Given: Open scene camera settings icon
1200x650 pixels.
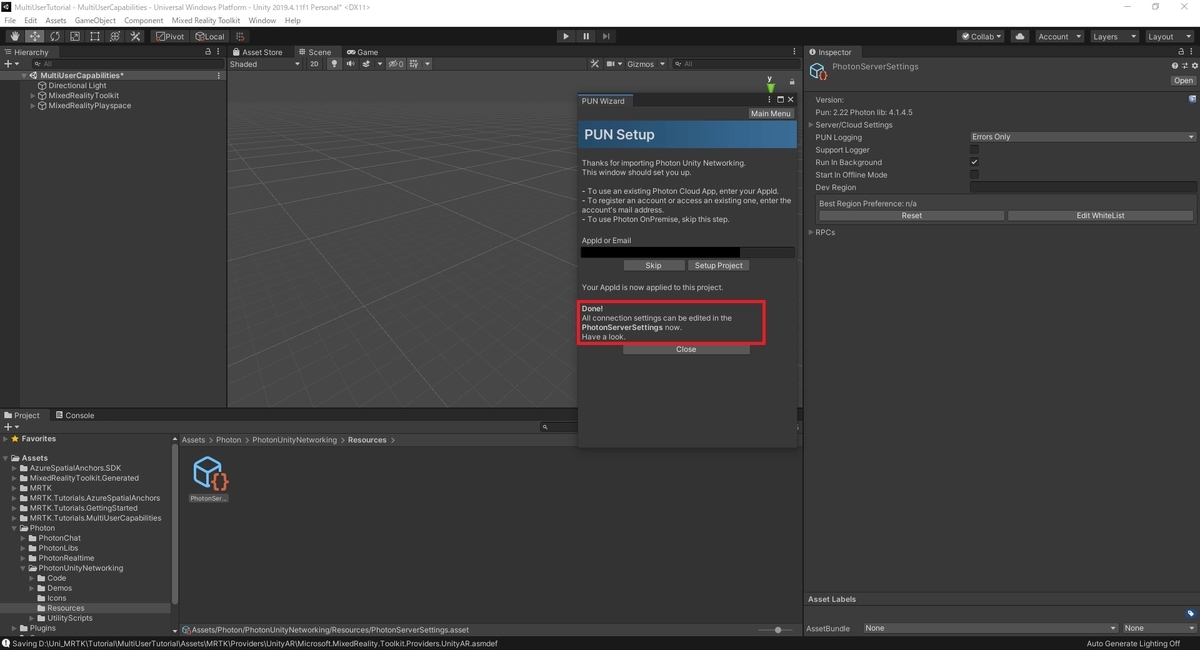Looking at the screenshot, I should click(611, 64).
